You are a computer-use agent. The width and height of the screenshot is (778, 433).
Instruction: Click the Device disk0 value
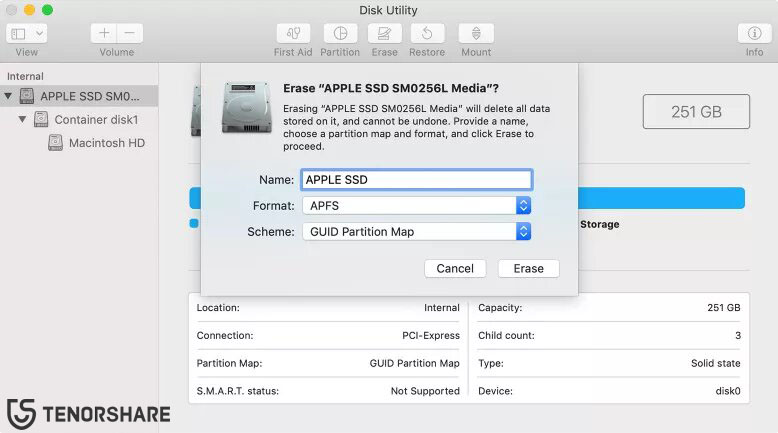click(728, 391)
